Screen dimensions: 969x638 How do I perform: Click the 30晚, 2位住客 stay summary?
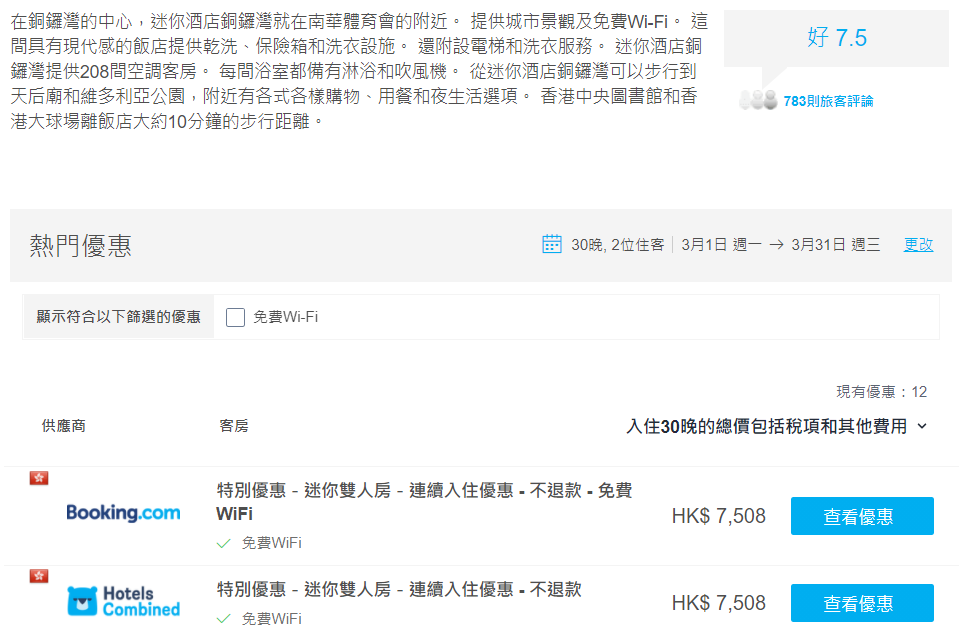coord(617,245)
